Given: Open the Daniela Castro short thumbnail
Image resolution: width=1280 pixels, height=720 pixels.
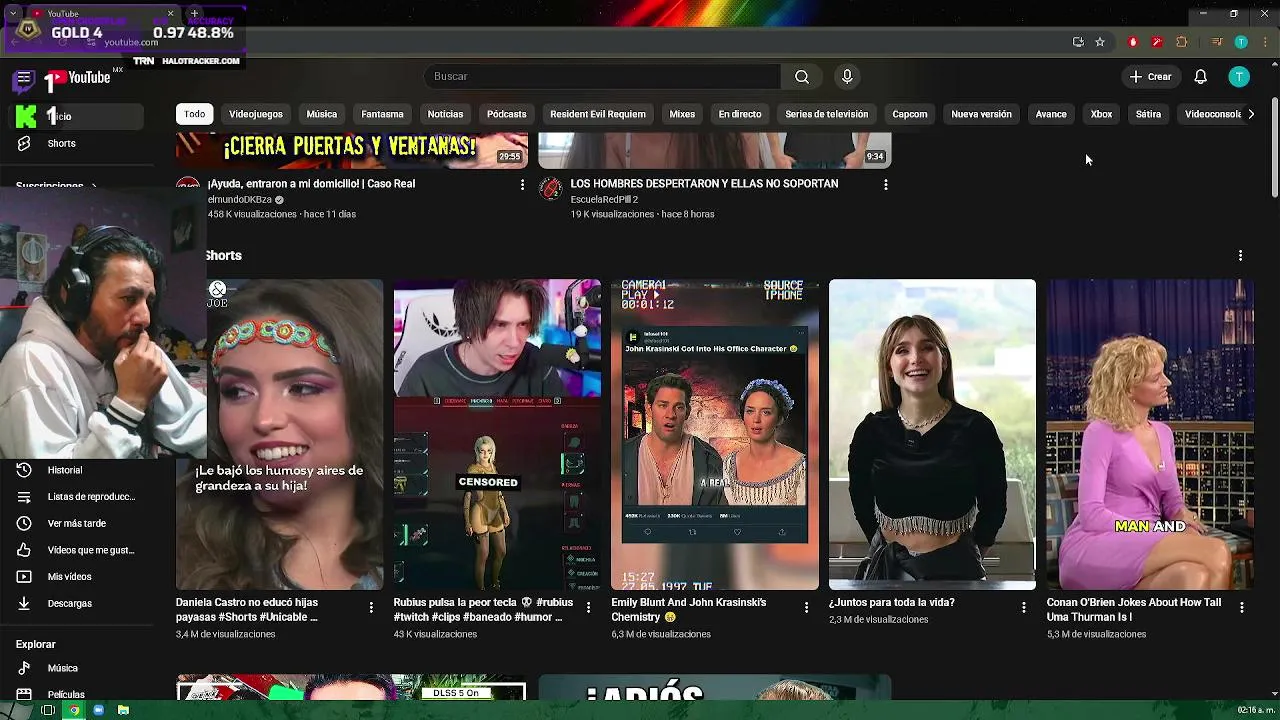Looking at the screenshot, I should [x=279, y=434].
